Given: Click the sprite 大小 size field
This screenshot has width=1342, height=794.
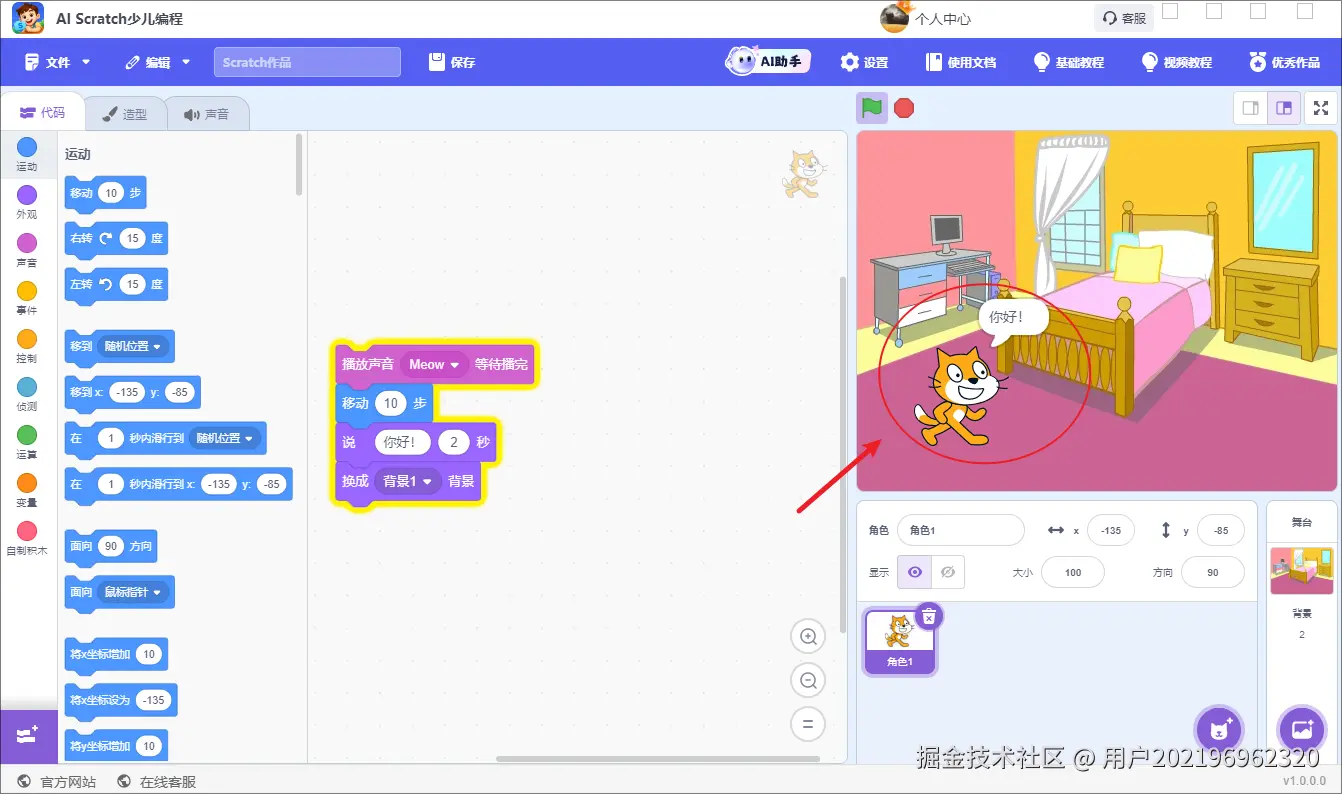Looking at the screenshot, I should point(1073,573).
